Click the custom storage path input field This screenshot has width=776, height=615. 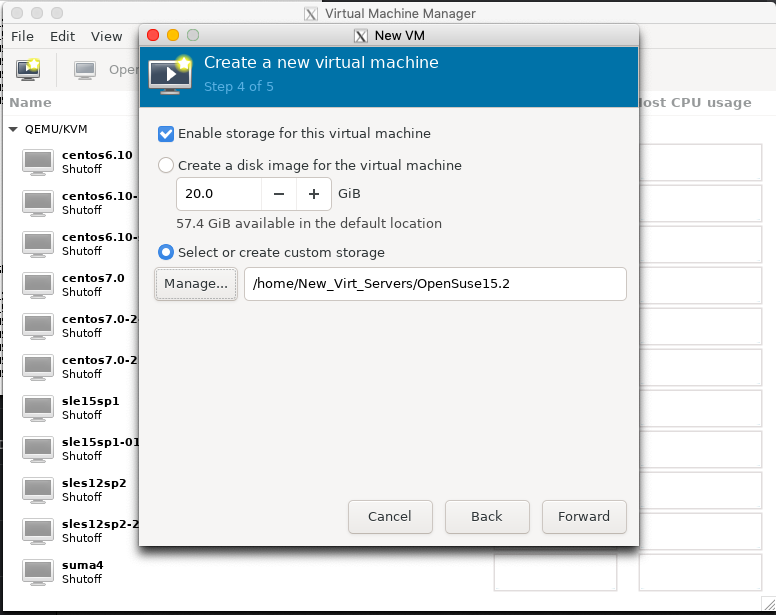pyautogui.click(x=436, y=284)
